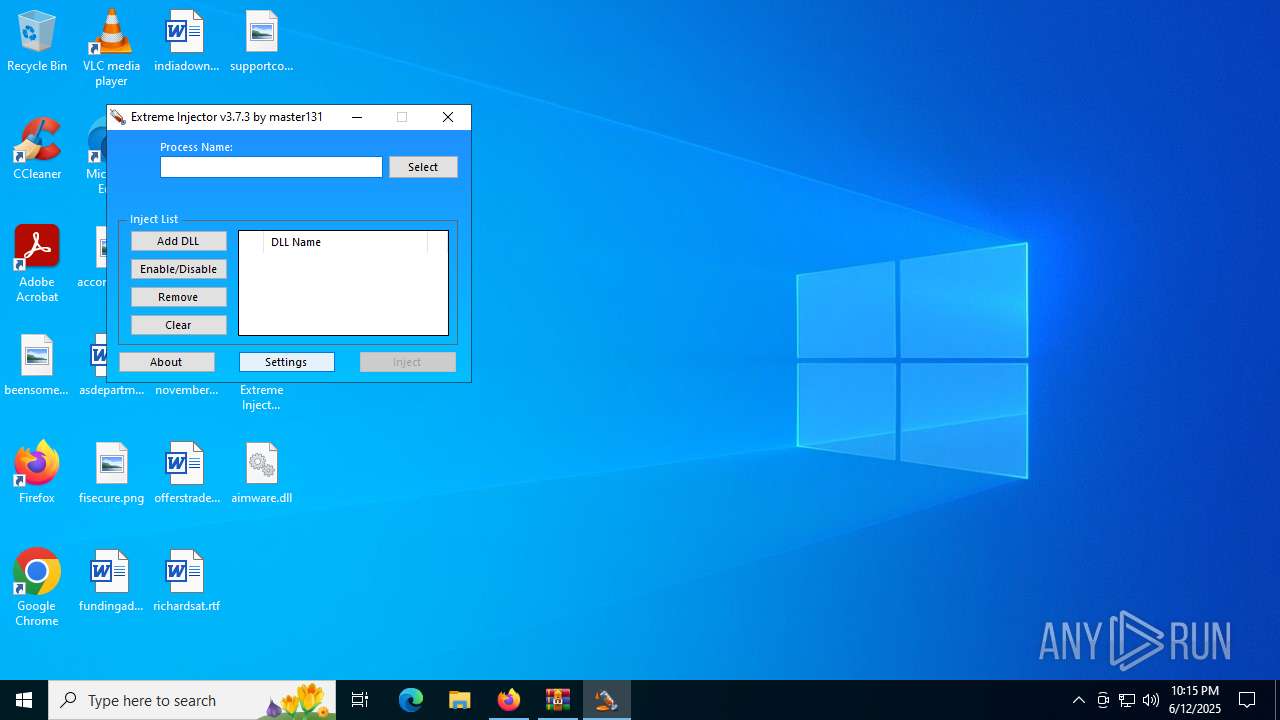The image size is (1280, 720).
Task: Select the aimware.dll file icon
Action: (261, 472)
